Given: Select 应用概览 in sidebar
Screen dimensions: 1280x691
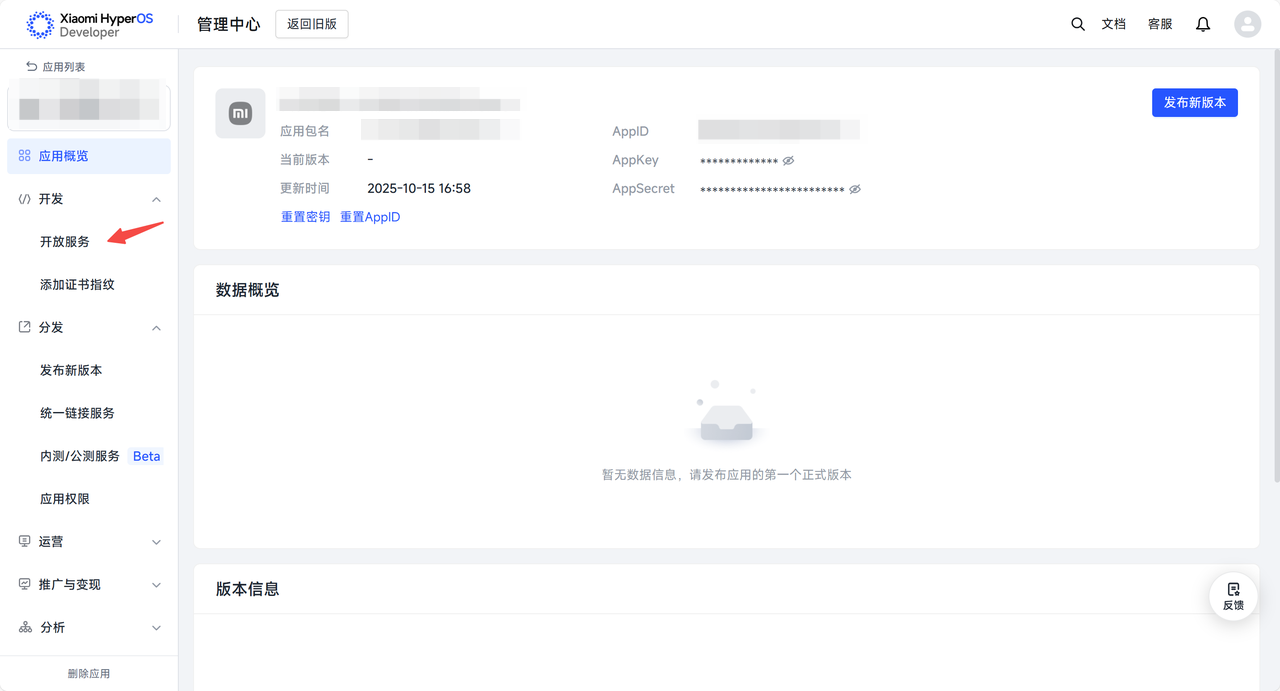Looking at the screenshot, I should [89, 156].
